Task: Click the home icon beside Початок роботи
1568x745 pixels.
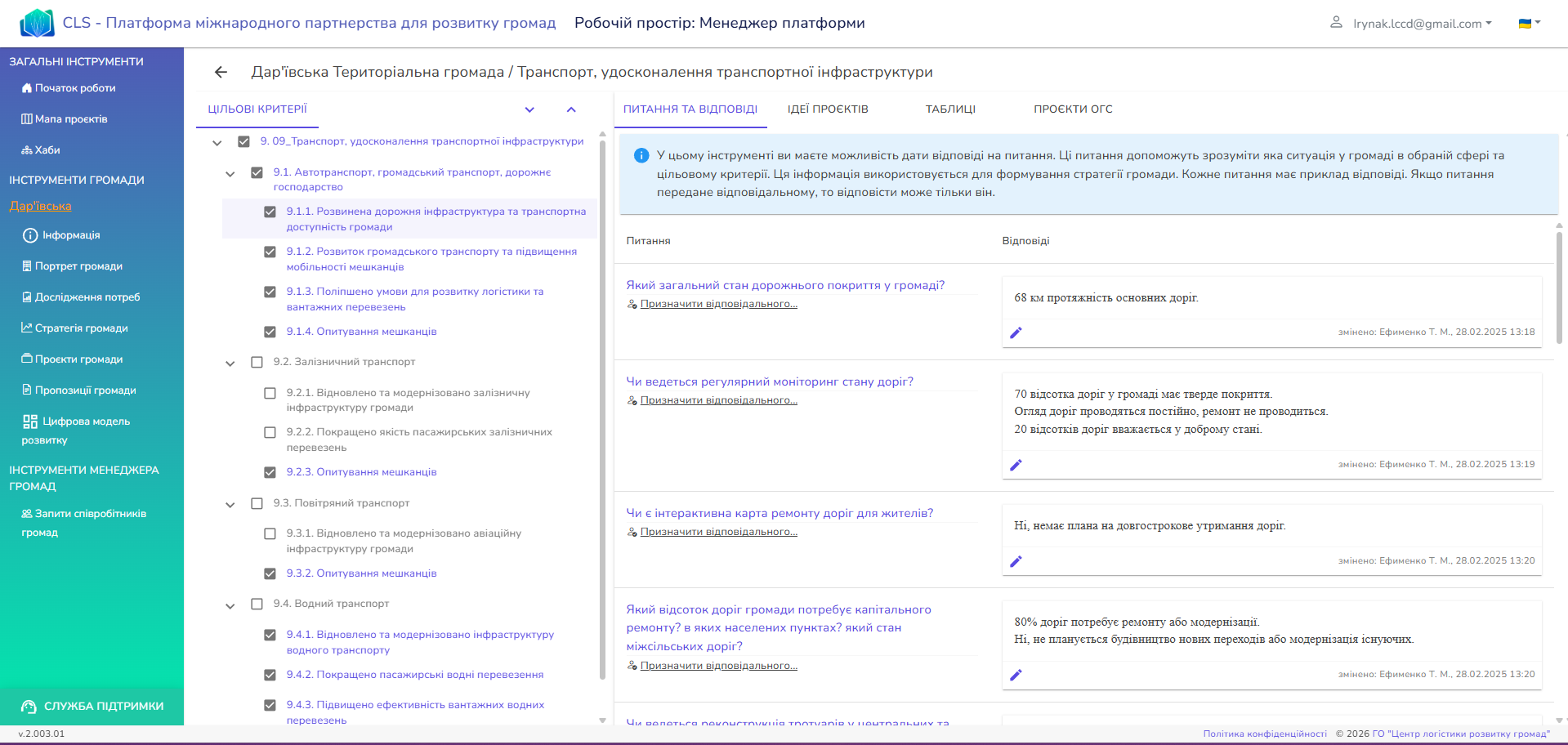Action: coord(27,88)
